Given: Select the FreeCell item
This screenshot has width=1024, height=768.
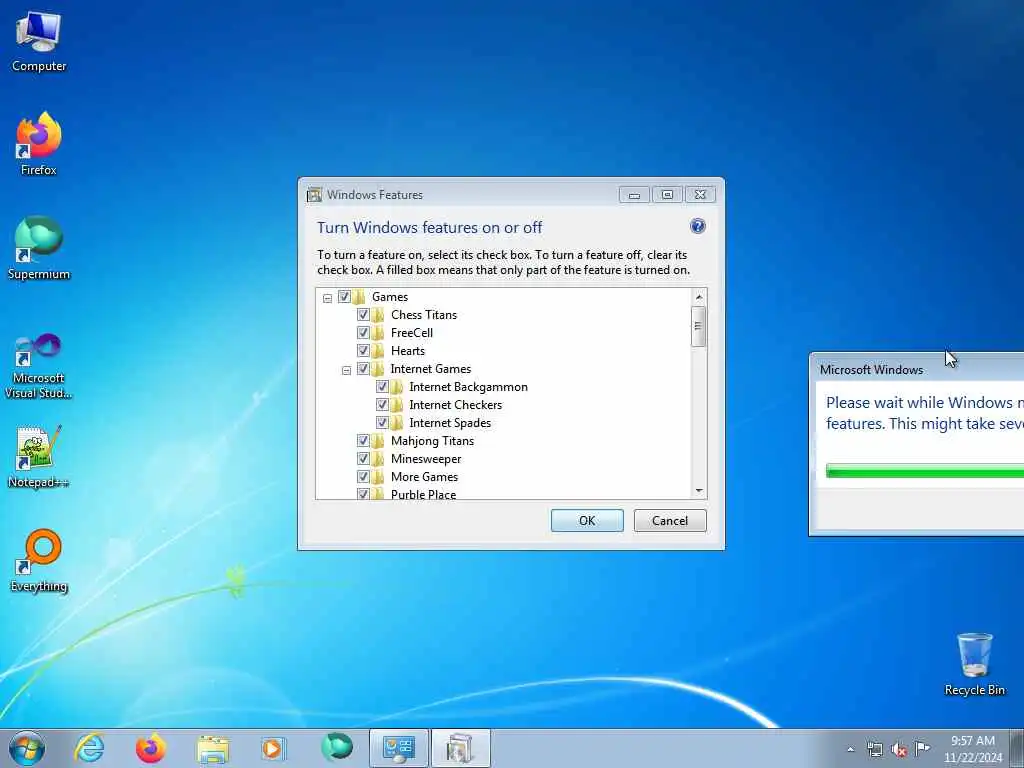Looking at the screenshot, I should pos(411,332).
